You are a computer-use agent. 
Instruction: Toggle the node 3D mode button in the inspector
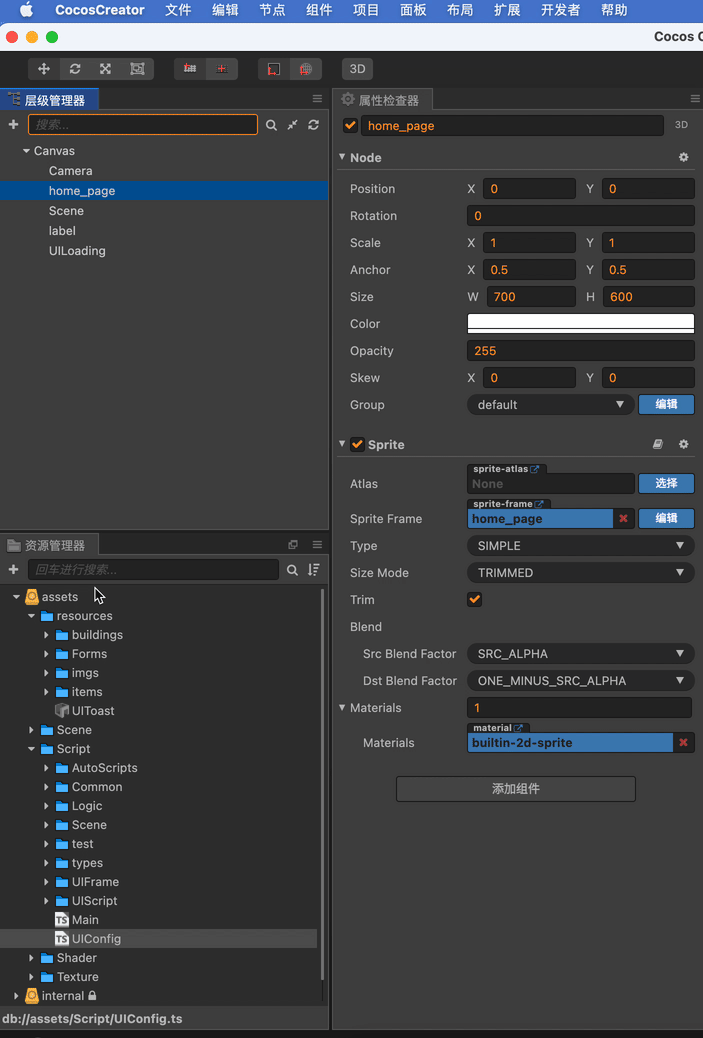point(681,125)
